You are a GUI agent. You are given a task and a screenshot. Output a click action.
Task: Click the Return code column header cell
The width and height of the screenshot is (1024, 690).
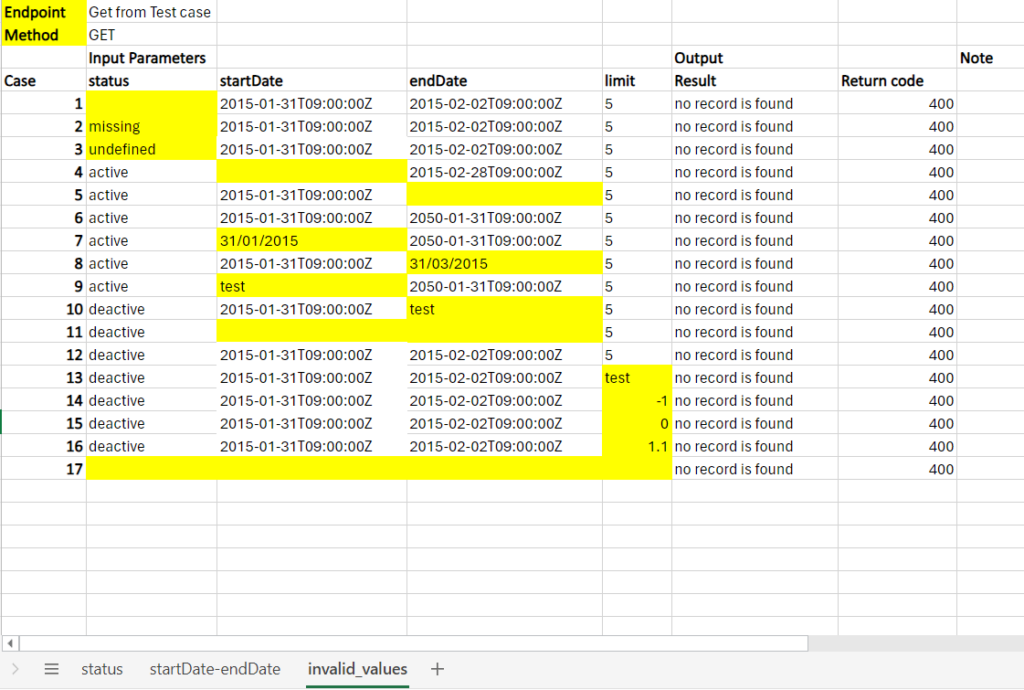pyautogui.click(x=896, y=81)
